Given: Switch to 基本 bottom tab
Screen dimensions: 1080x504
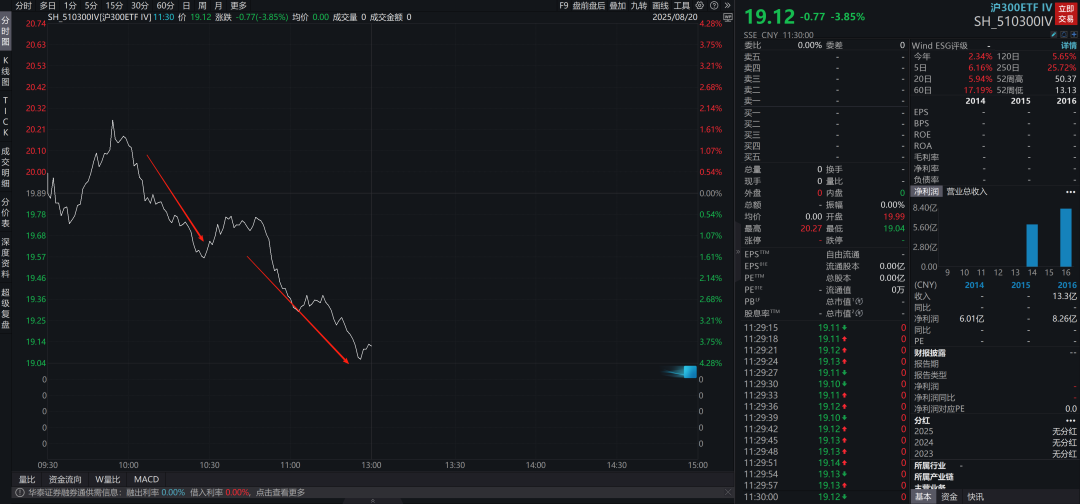Looking at the screenshot, I should (x=924, y=496).
